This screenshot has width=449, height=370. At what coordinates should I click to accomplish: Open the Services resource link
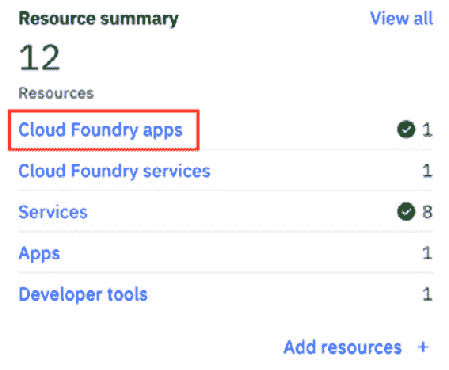pyautogui.click(x=53, y=212)
